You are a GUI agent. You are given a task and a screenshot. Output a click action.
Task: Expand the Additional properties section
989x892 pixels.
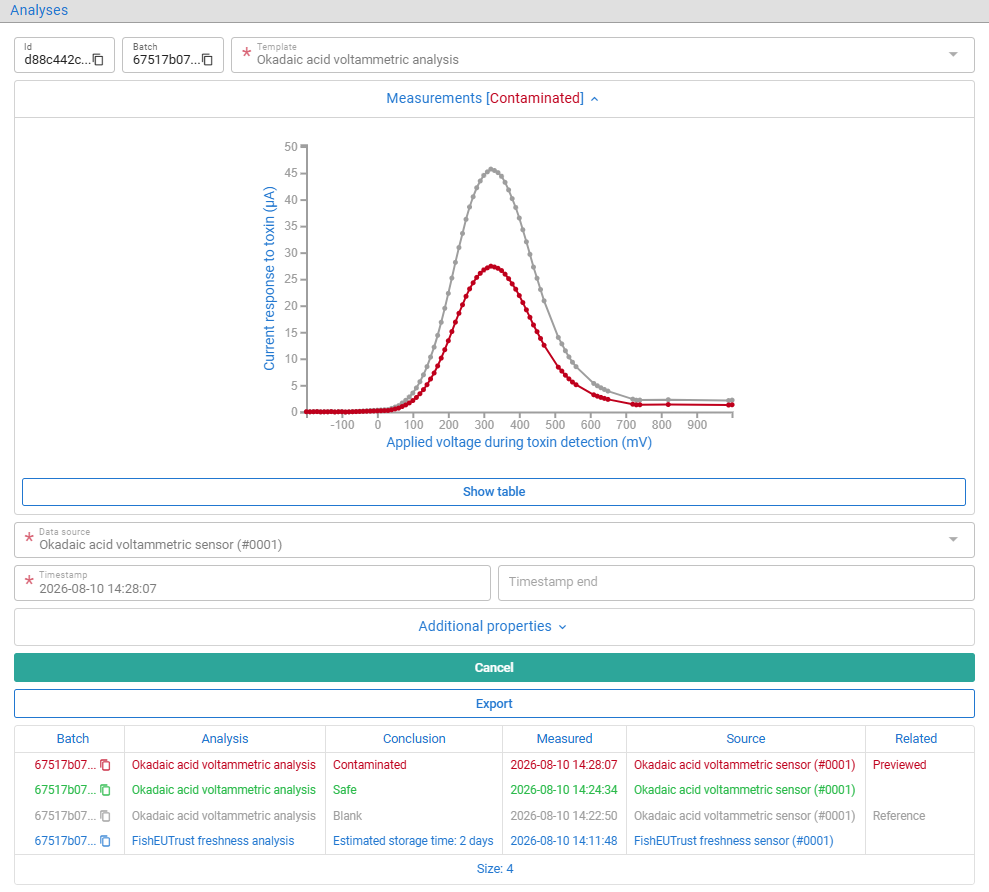tap(493, 626)
